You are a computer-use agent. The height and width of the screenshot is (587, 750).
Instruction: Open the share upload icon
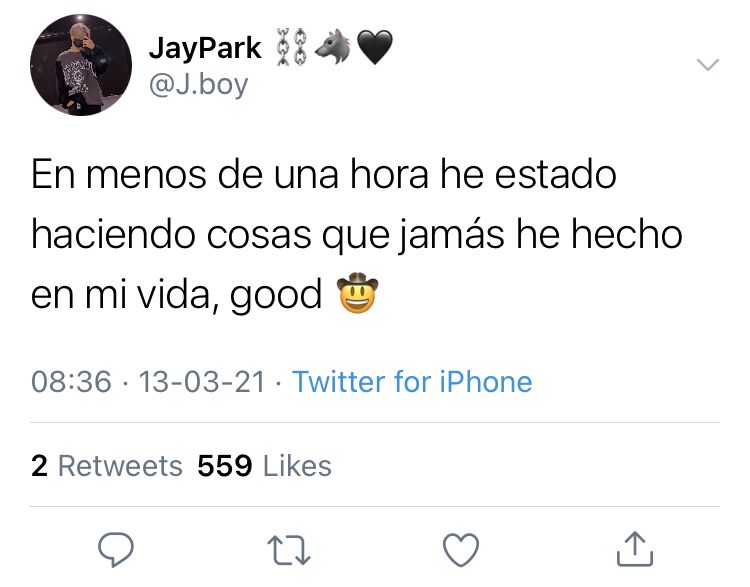(x=635, y=549)
